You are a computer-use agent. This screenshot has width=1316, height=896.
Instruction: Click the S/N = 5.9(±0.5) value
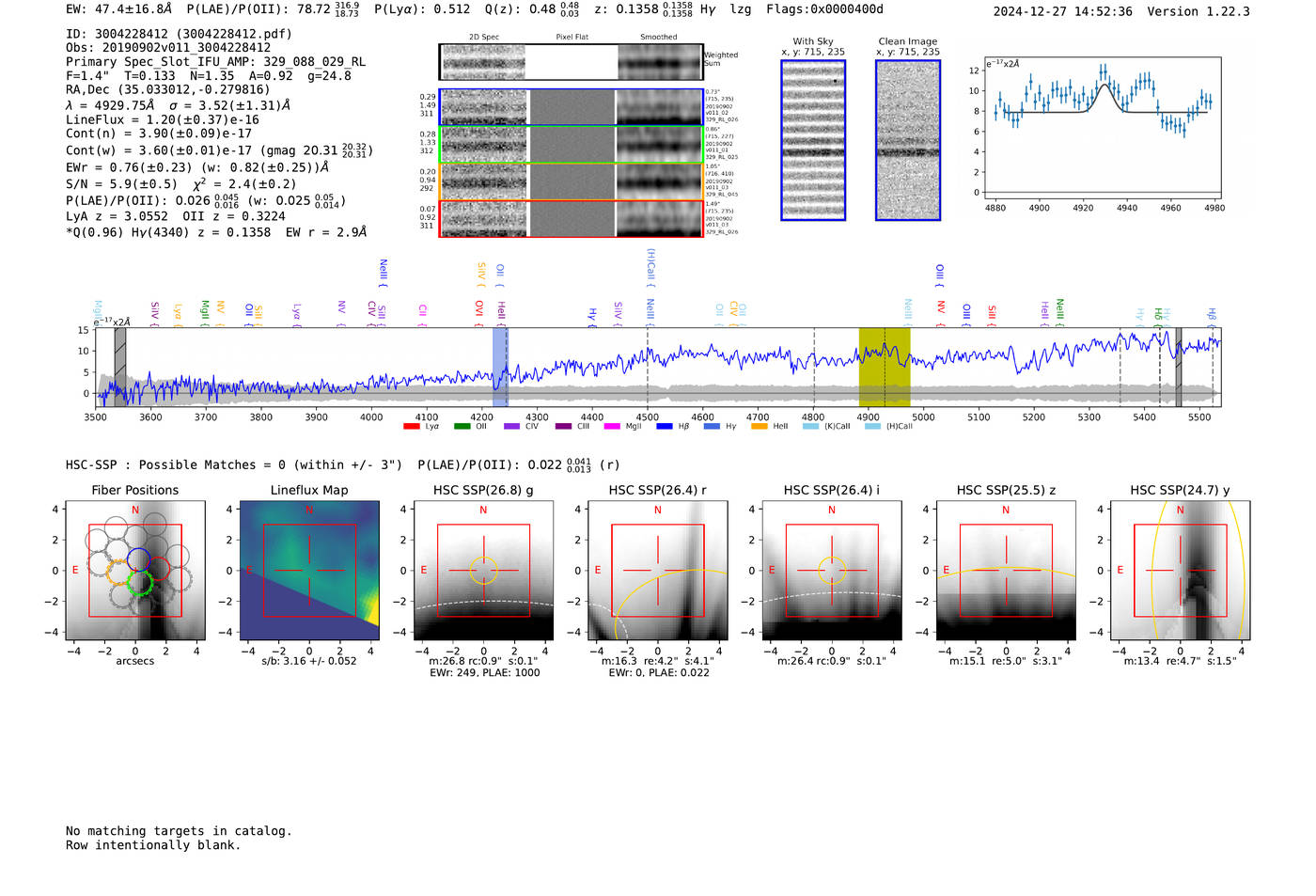[121, 184]
